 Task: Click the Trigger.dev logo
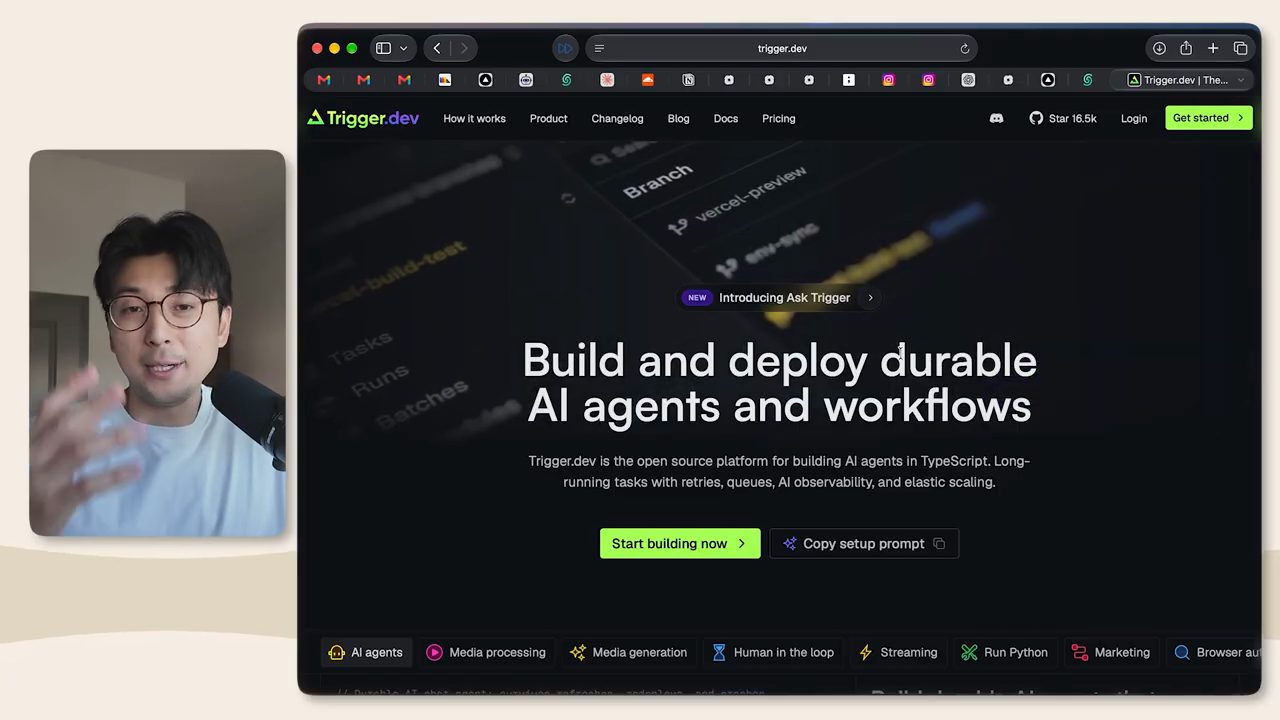363,118
